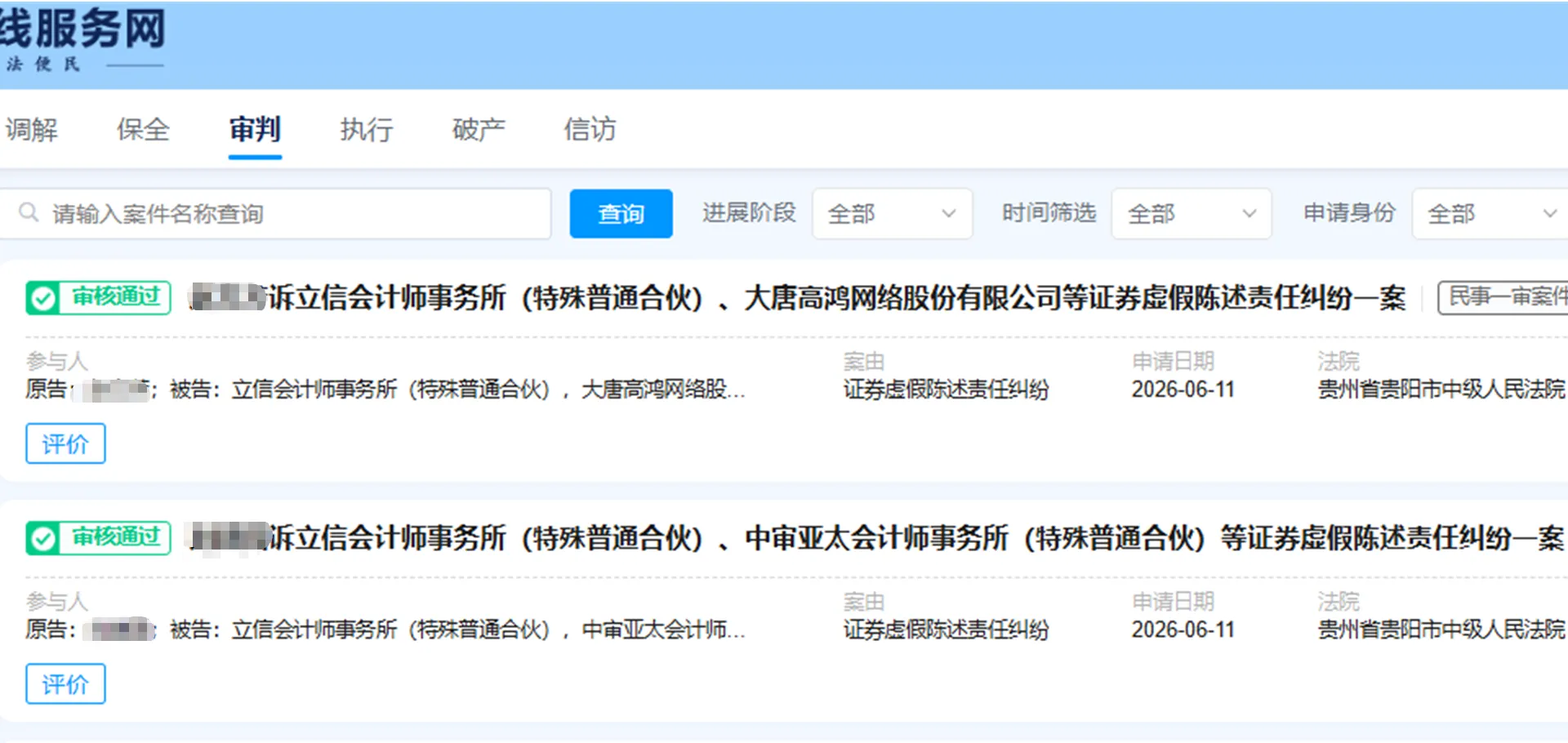The image size is (1568, 743).
Task: Click 审核通过 status label of 大唐高鸿 case
Action: click(x=116, y=296)
